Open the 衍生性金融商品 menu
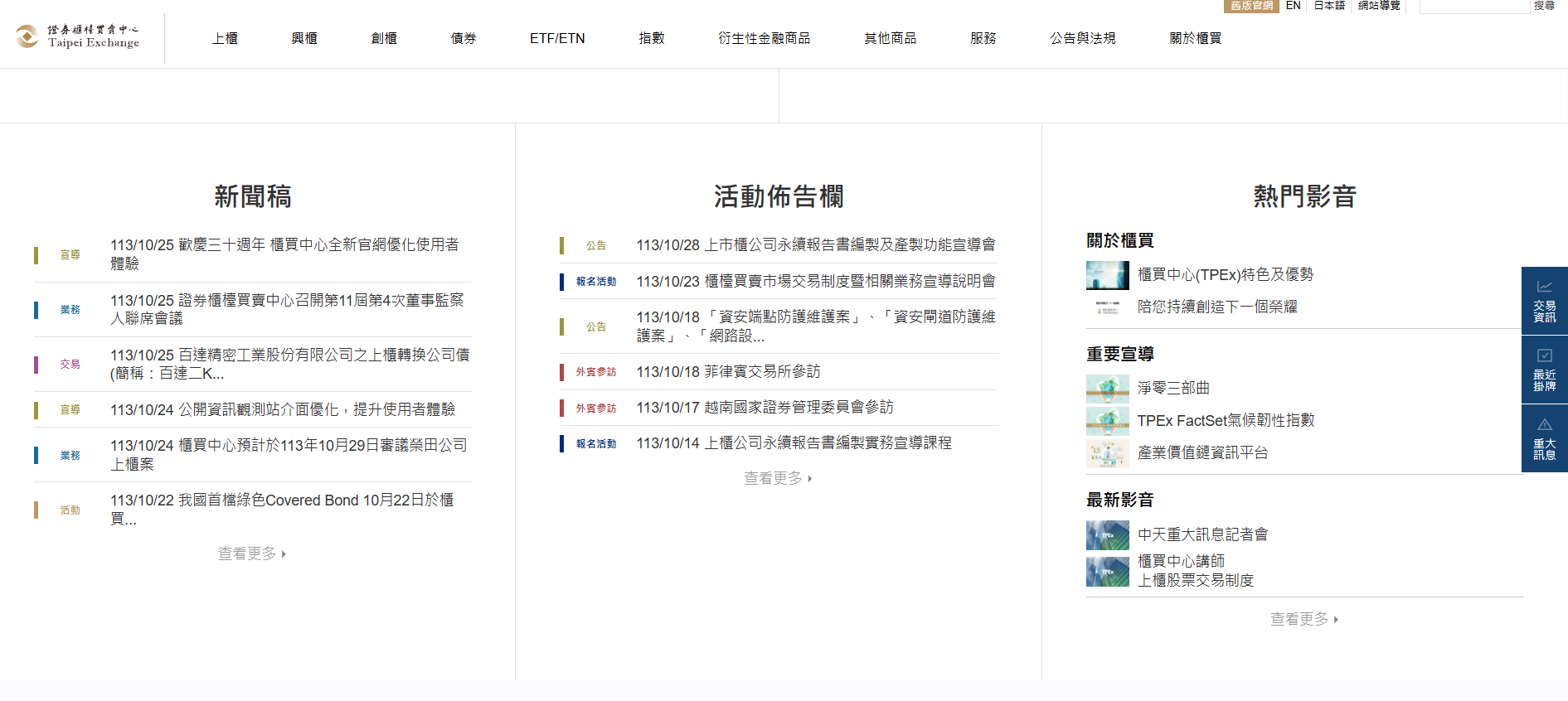The image size is (1568, 701). 765,38
